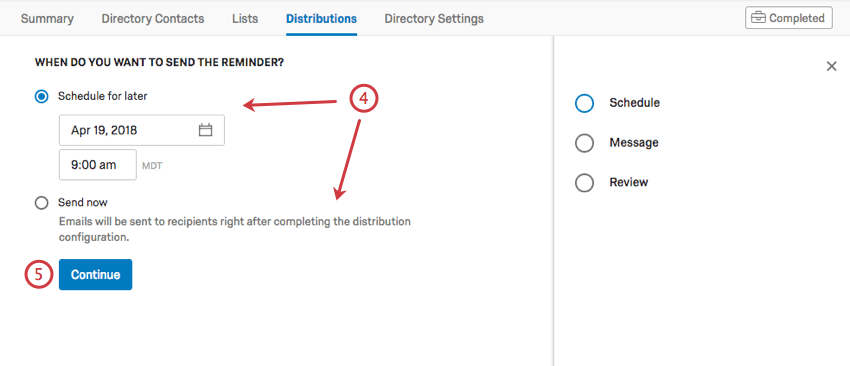The height and width of the screenshot is (366, 850).
Task: Go to the Review step circle
Action: (584, 183)
